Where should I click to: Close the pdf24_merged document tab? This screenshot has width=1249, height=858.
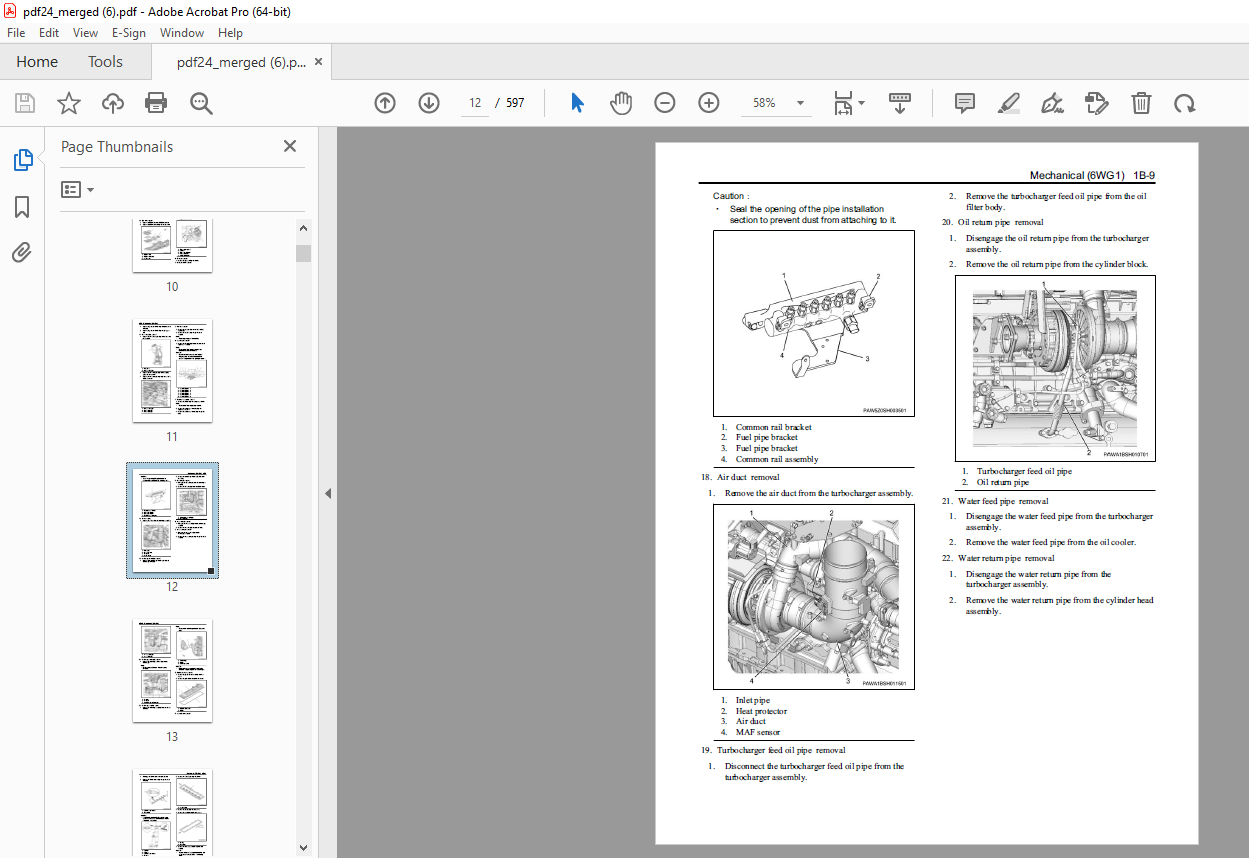tap(319, 62)
